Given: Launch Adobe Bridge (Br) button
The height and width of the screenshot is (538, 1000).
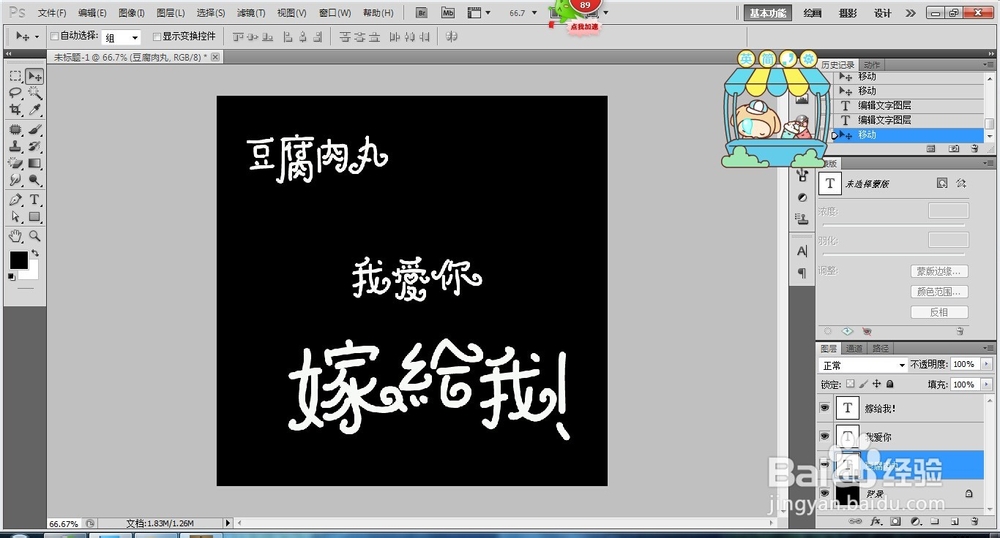Looking at the screenshot, I should (422, 12).
